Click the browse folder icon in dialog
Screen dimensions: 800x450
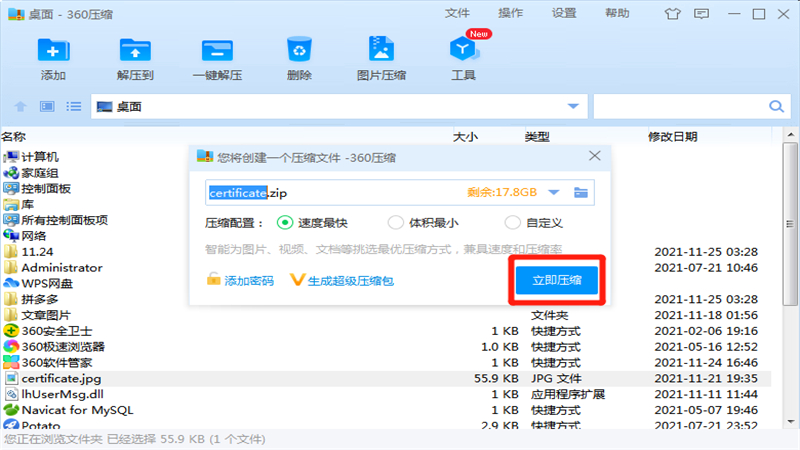(581, 192)
